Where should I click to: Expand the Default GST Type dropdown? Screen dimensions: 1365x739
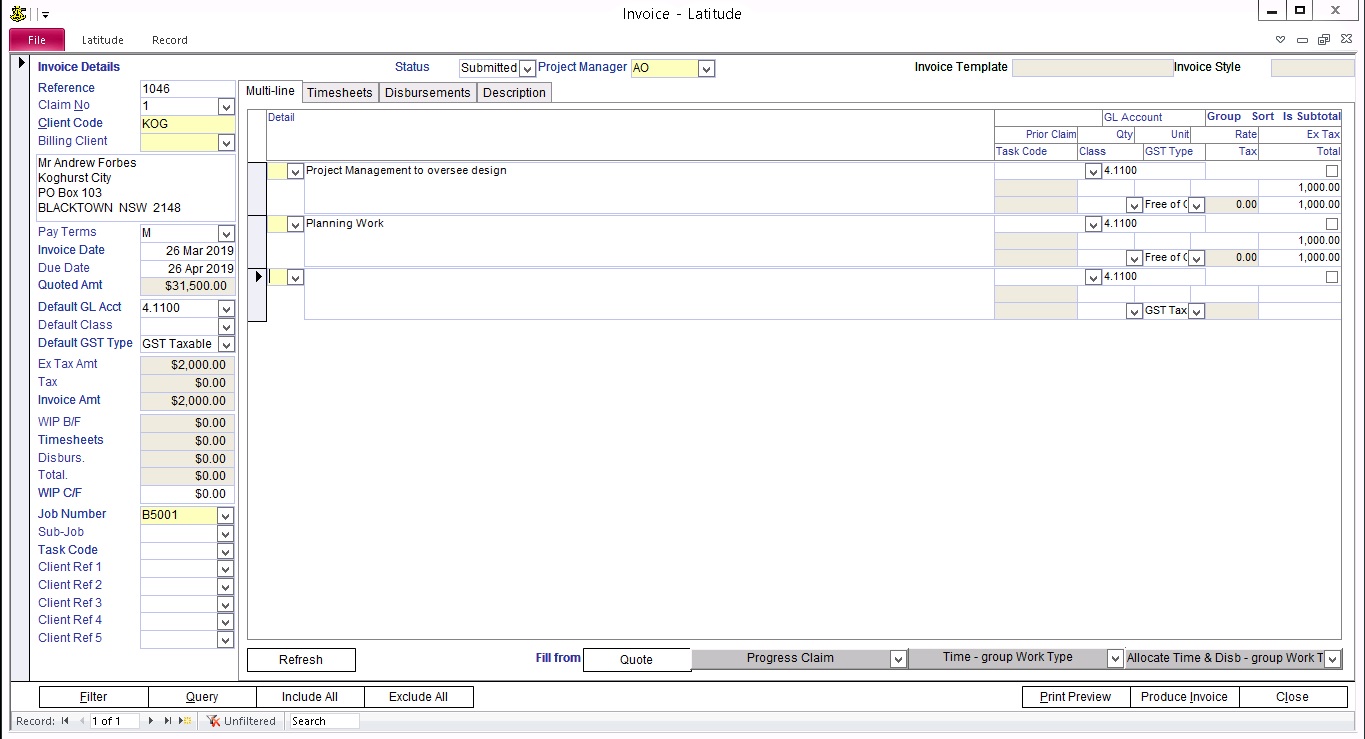(226, 344)
